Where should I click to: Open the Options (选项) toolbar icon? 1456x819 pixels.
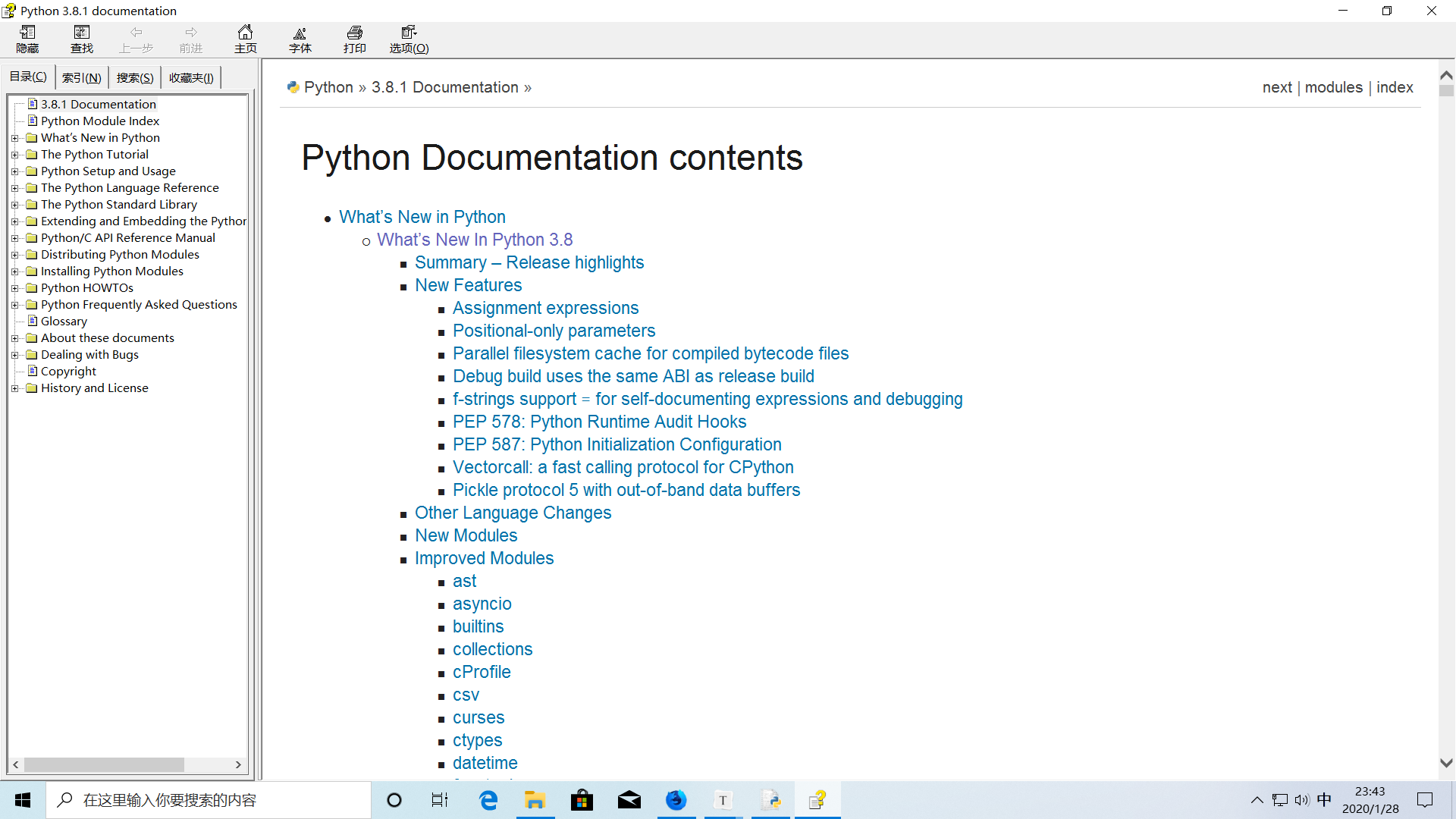pos(409,39)
